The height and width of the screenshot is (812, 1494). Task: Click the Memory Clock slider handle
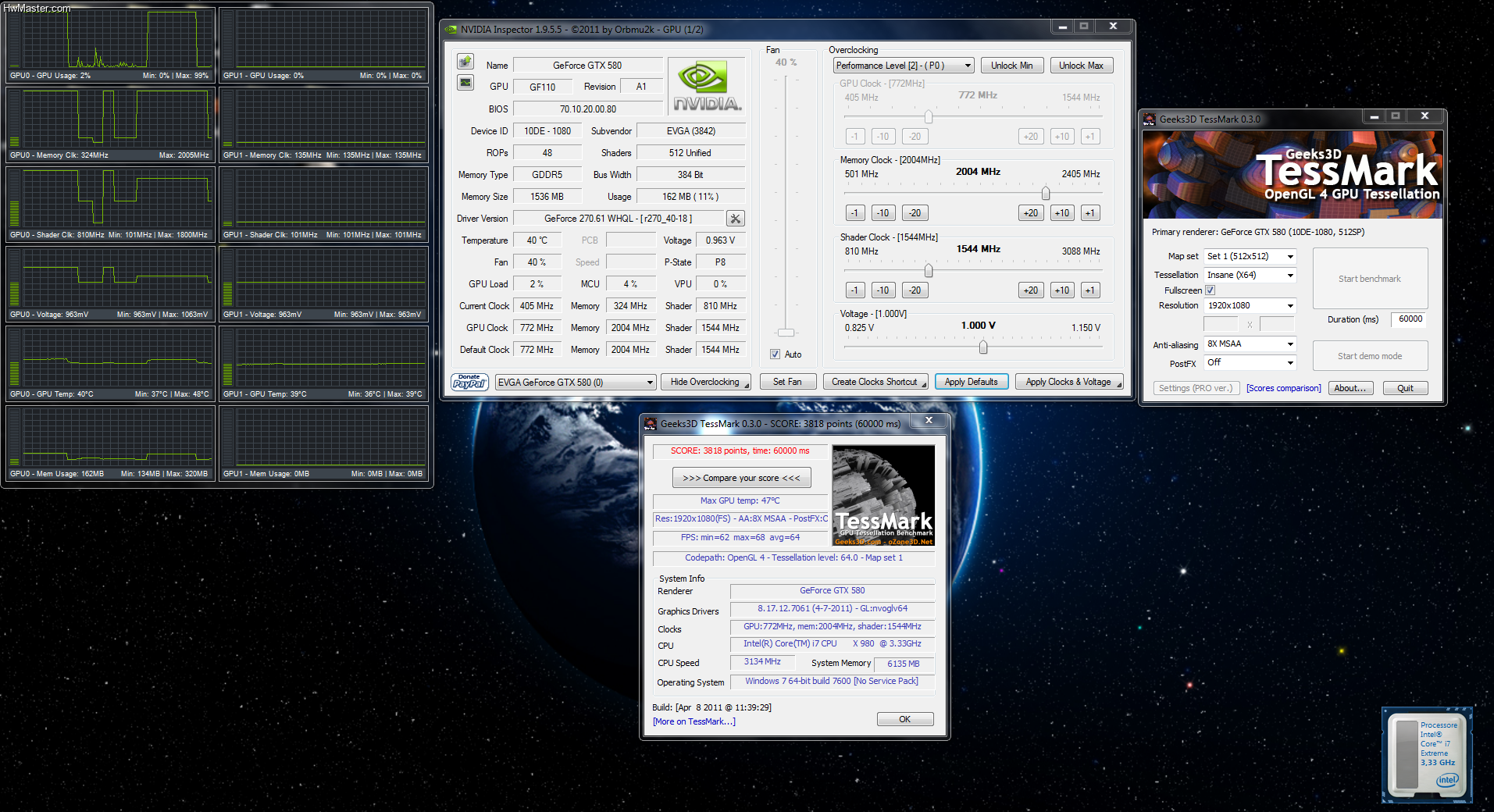point(1046,193)
